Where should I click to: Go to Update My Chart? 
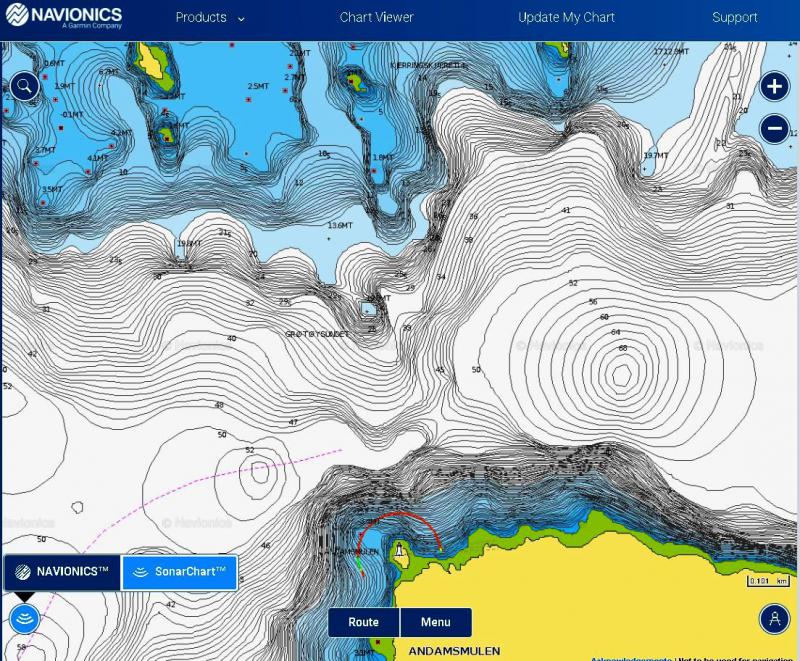566,17
